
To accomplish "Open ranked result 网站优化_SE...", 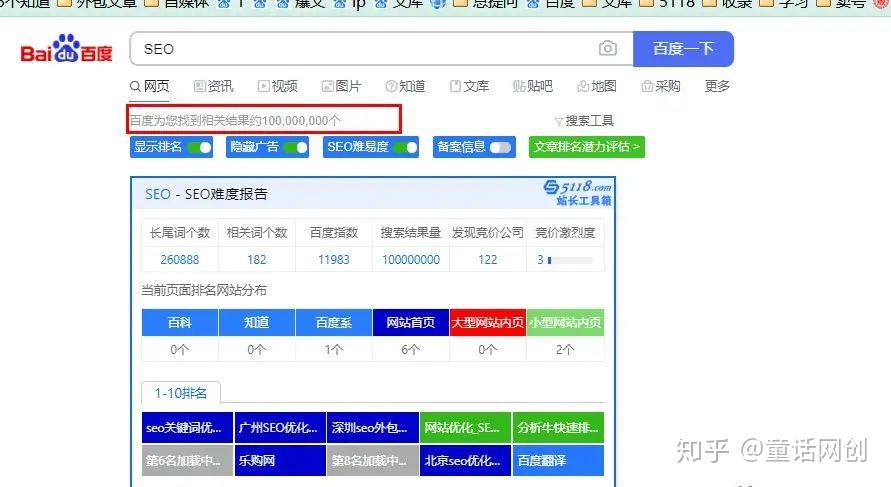I will coord(465,427).
